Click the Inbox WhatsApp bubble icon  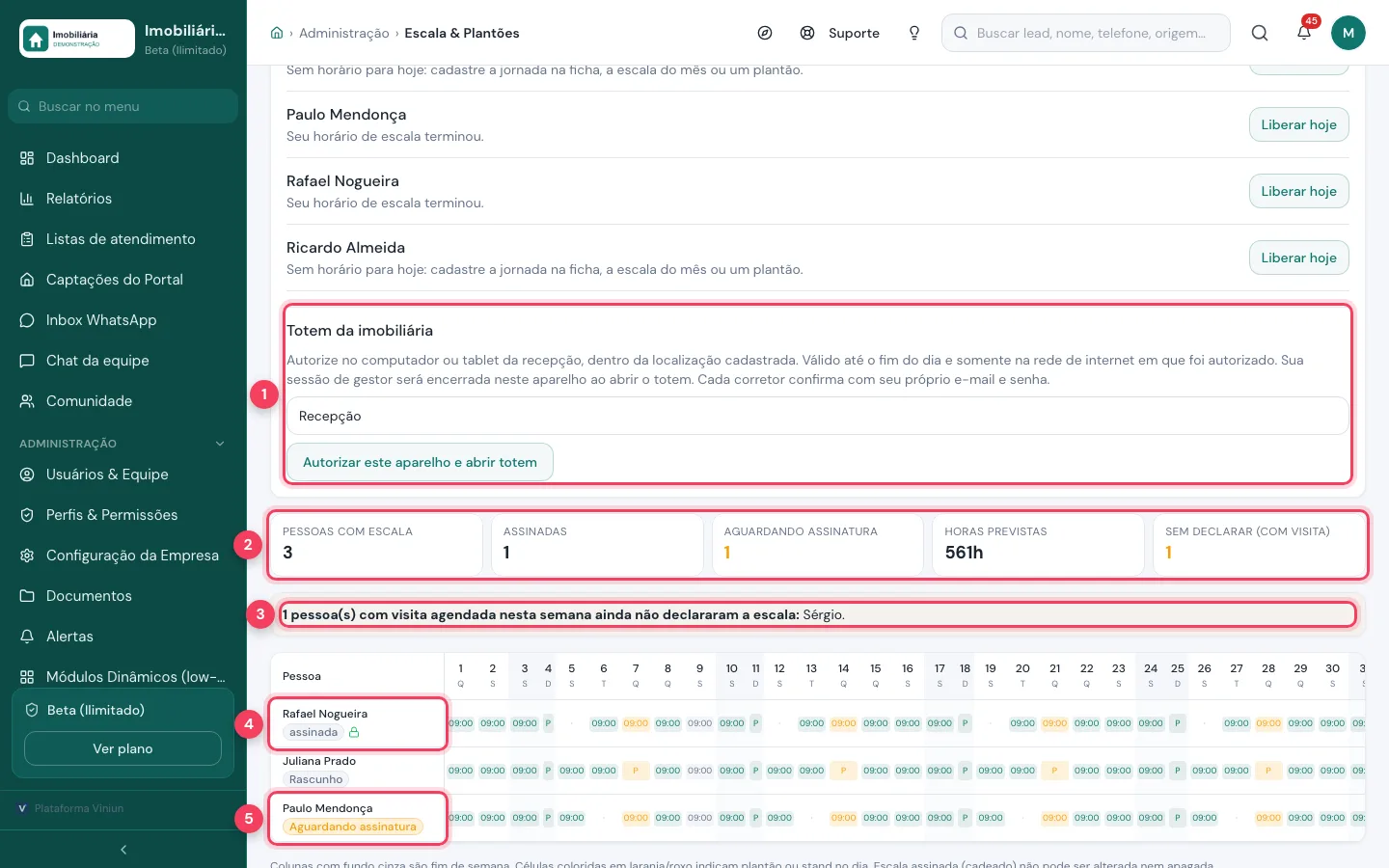pos(27,320)
